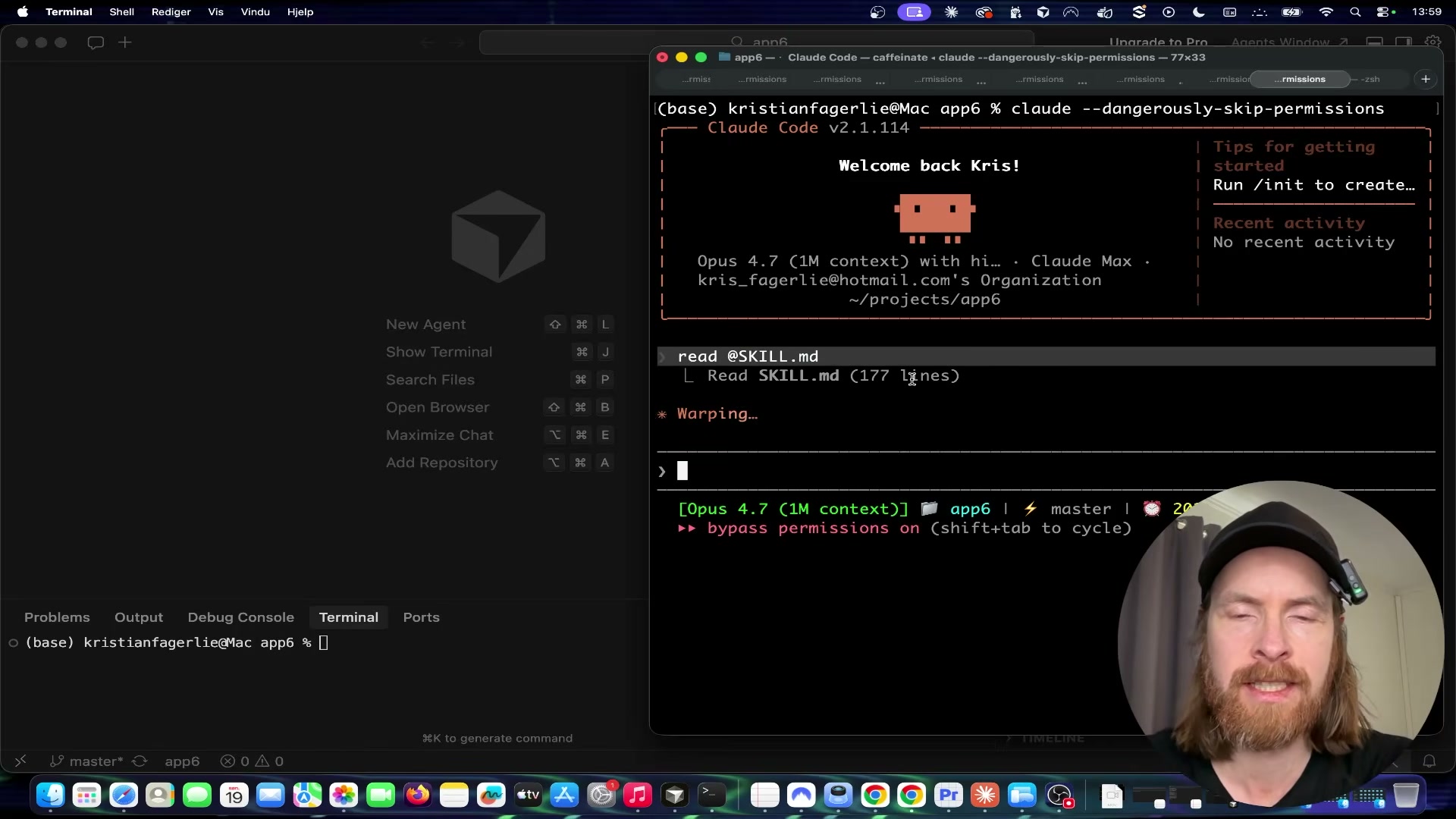Start a new chat via speech bubble icon
This screenshot has height=819, width=1456.
96,43
